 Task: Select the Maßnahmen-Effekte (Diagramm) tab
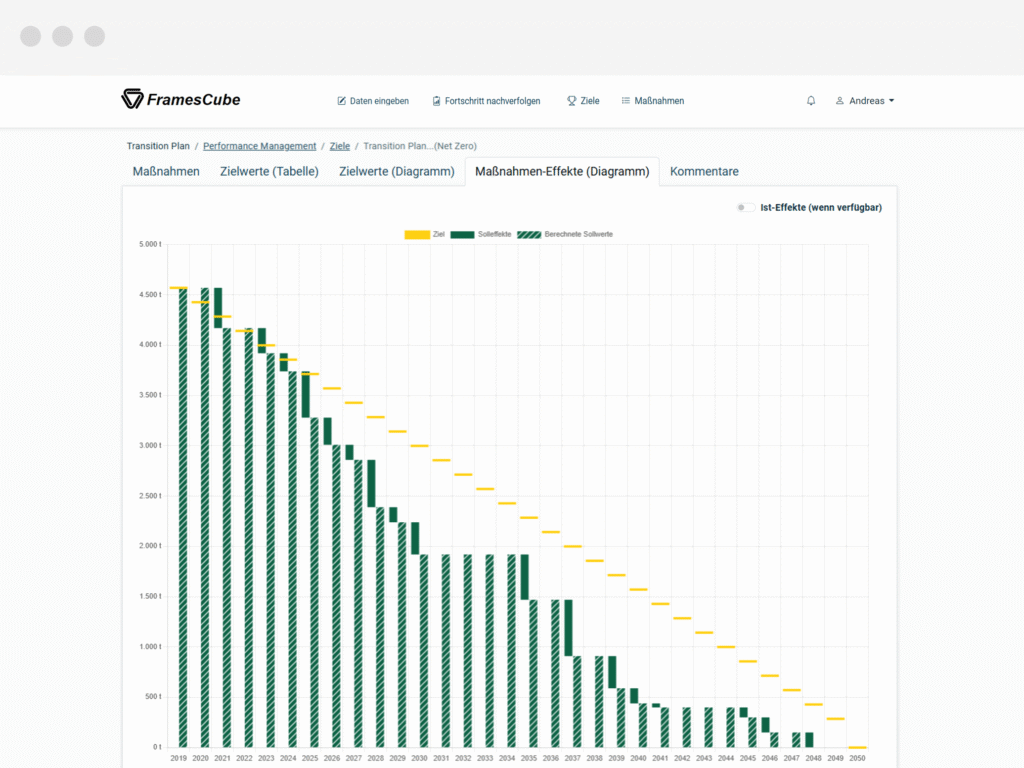click(562, 171)
